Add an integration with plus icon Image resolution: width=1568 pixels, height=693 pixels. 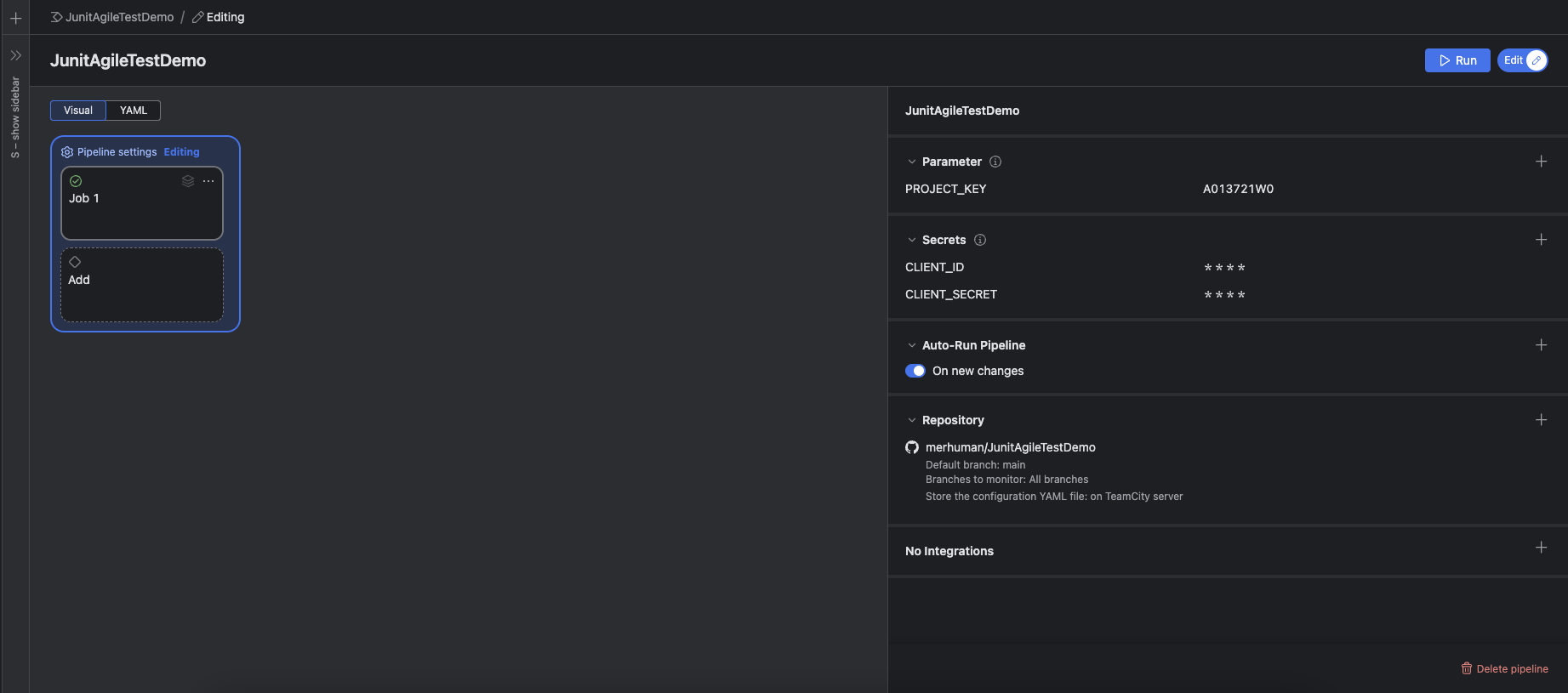(1541, 548)
